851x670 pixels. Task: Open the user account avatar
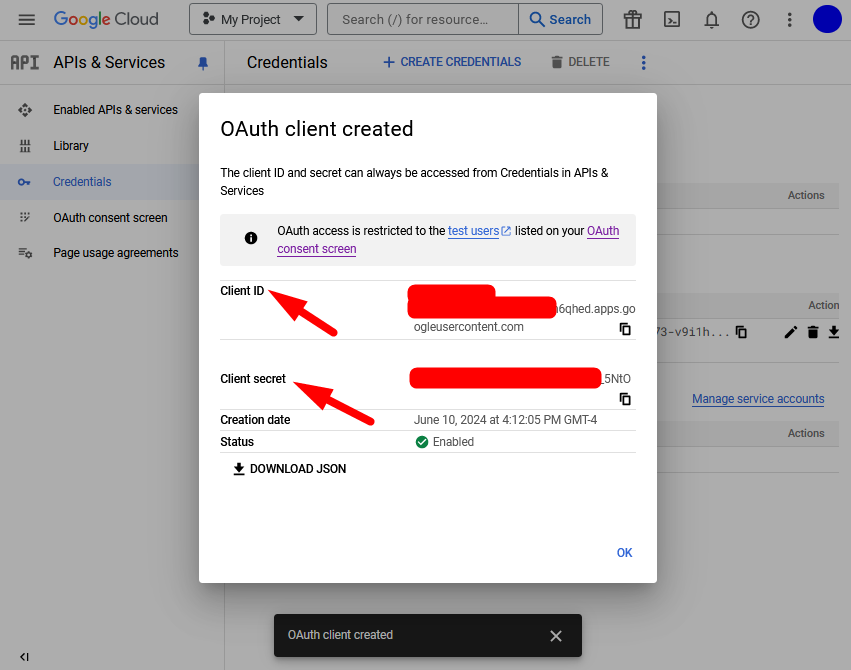tap(827, 19)
